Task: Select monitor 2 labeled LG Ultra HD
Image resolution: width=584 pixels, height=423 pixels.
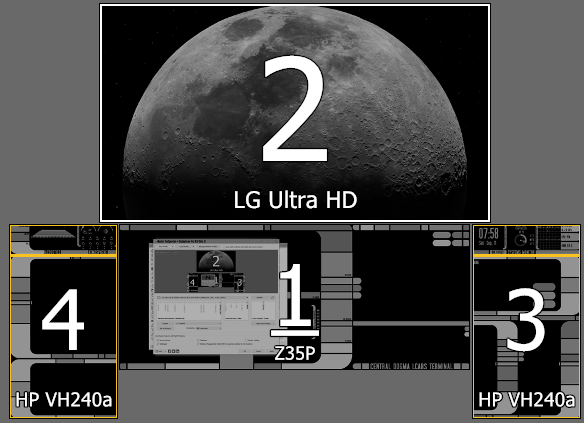Action: [x=295, y=113]
